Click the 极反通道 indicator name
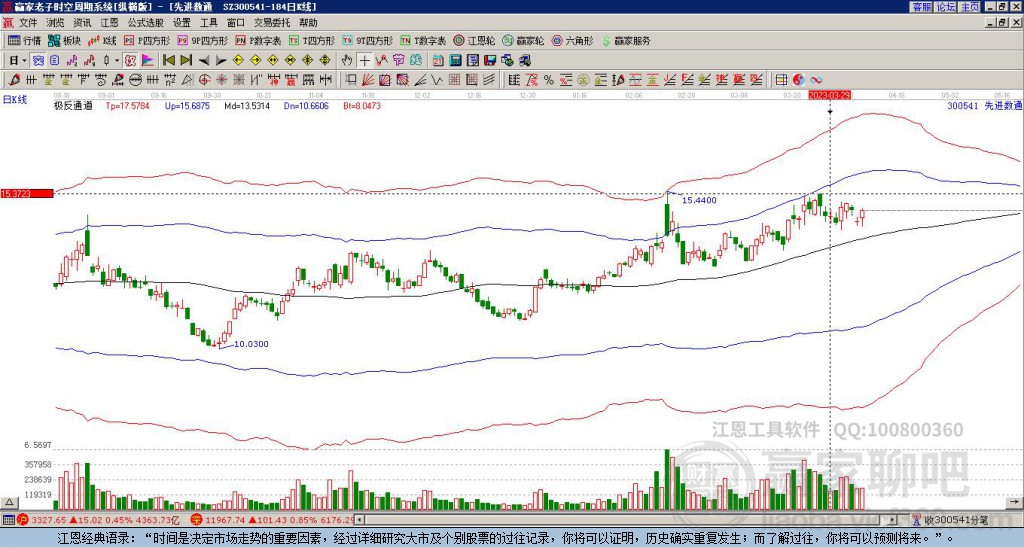The image size is (1024, 548). pyautogui.click(x=73, y=105)
